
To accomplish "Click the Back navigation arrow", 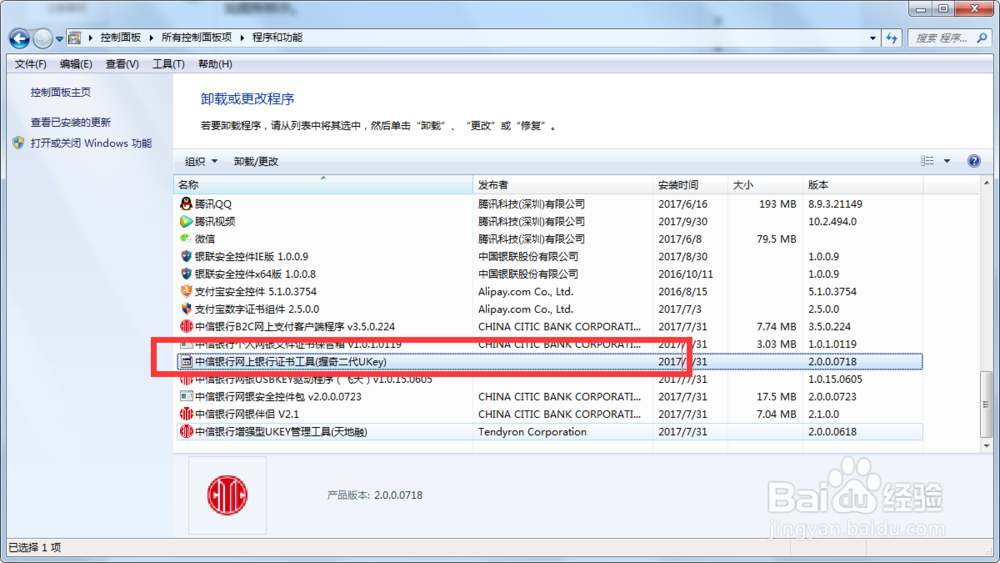I will point(19,39).
